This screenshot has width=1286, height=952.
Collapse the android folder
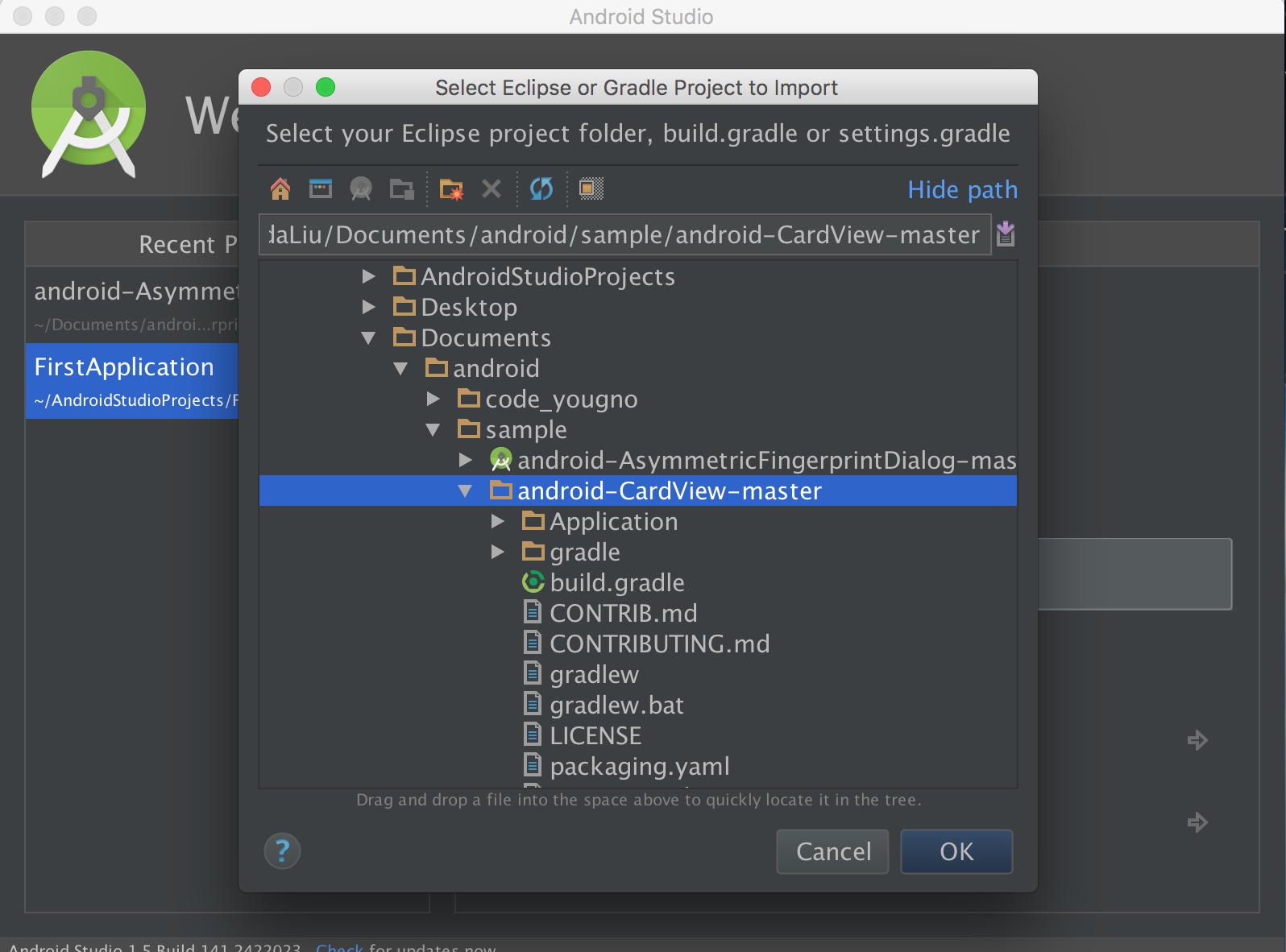coord(401,368)
